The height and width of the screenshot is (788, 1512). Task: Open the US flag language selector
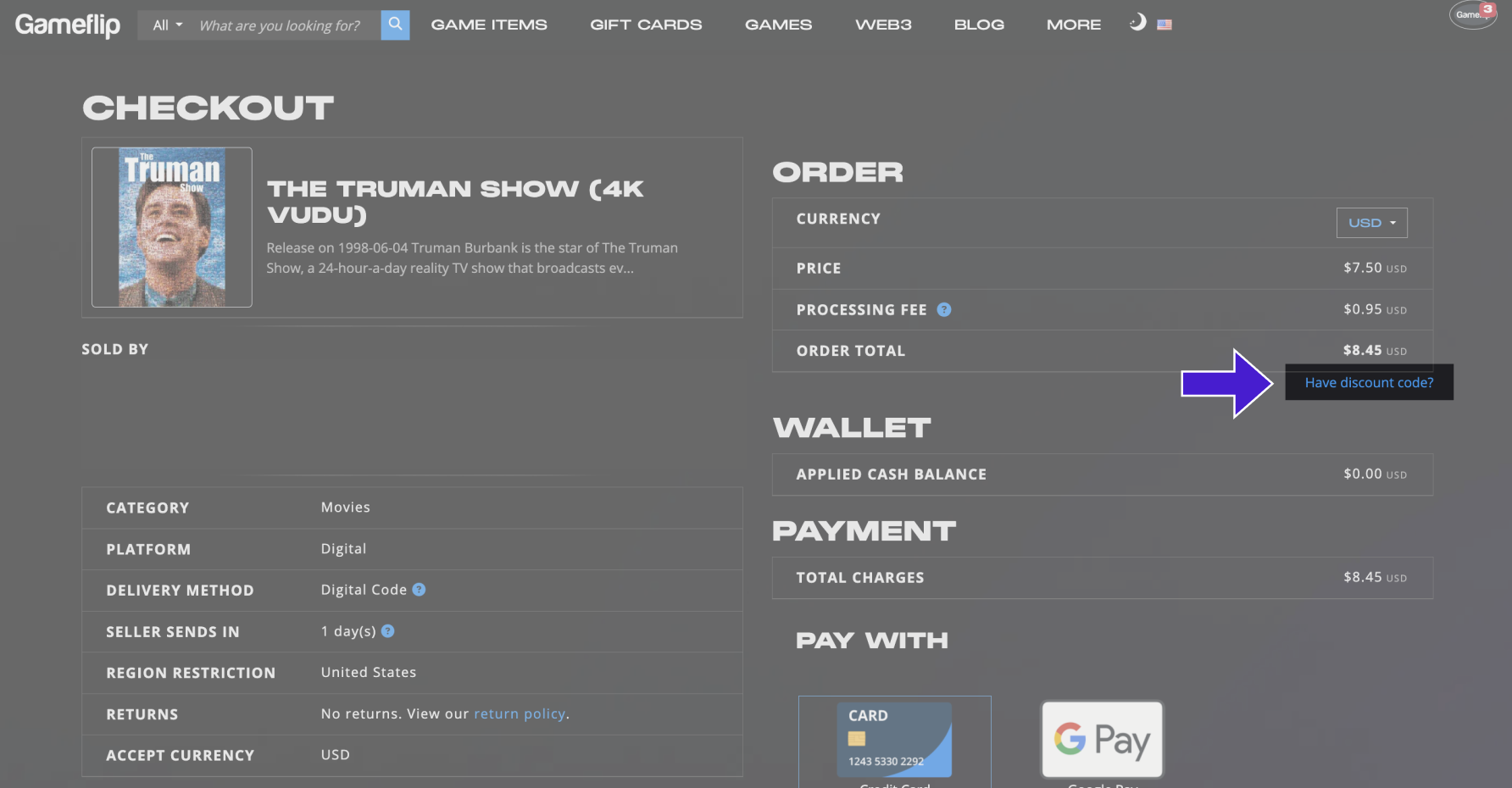pos(1165,25)
